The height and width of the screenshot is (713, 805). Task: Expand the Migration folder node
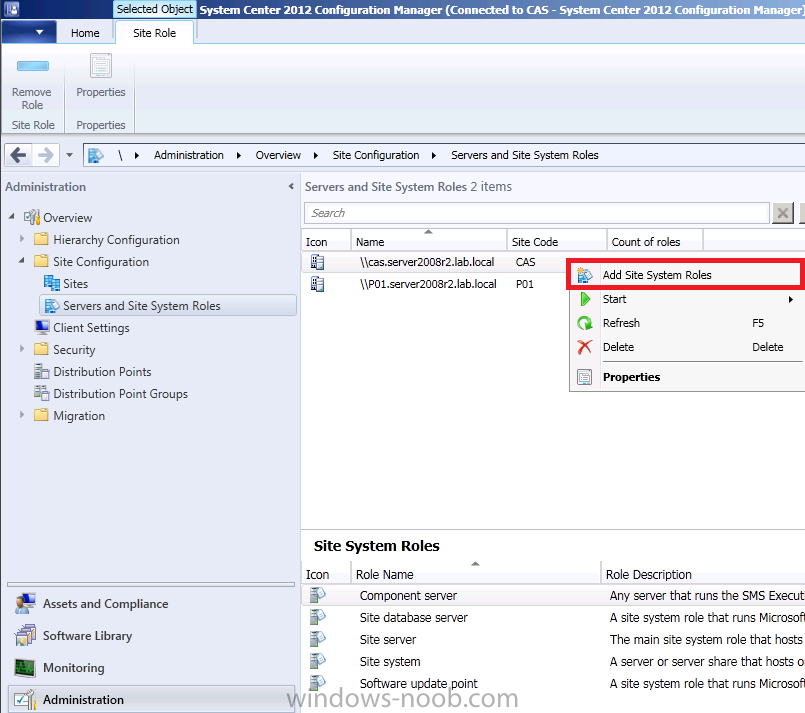point(22,415)
